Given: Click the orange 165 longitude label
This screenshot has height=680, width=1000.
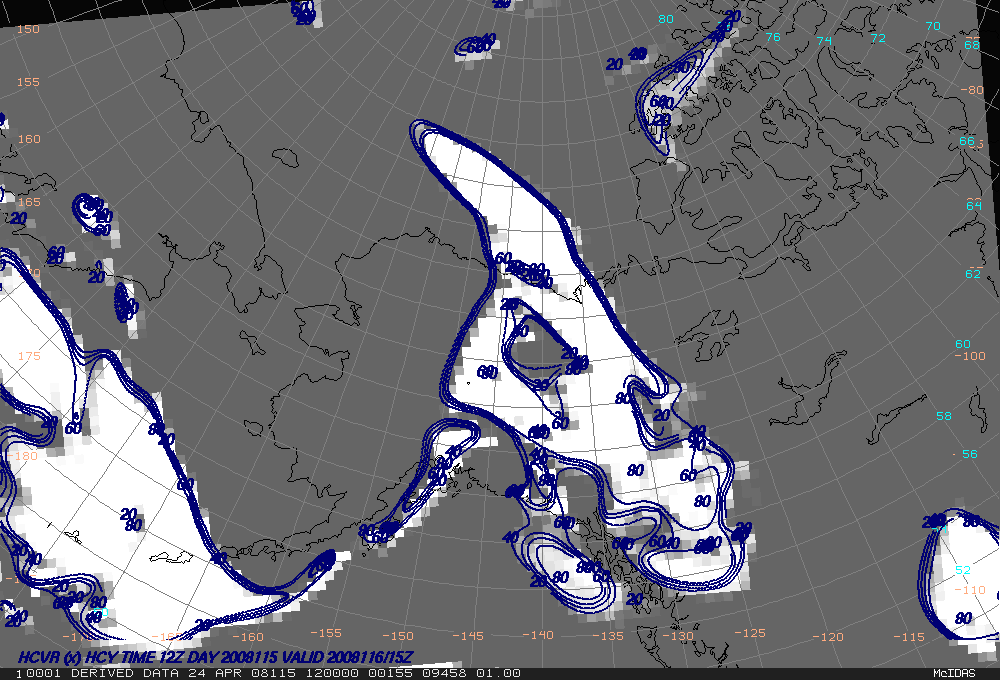Looking at the screenshot, I should (x=29, y=202).
